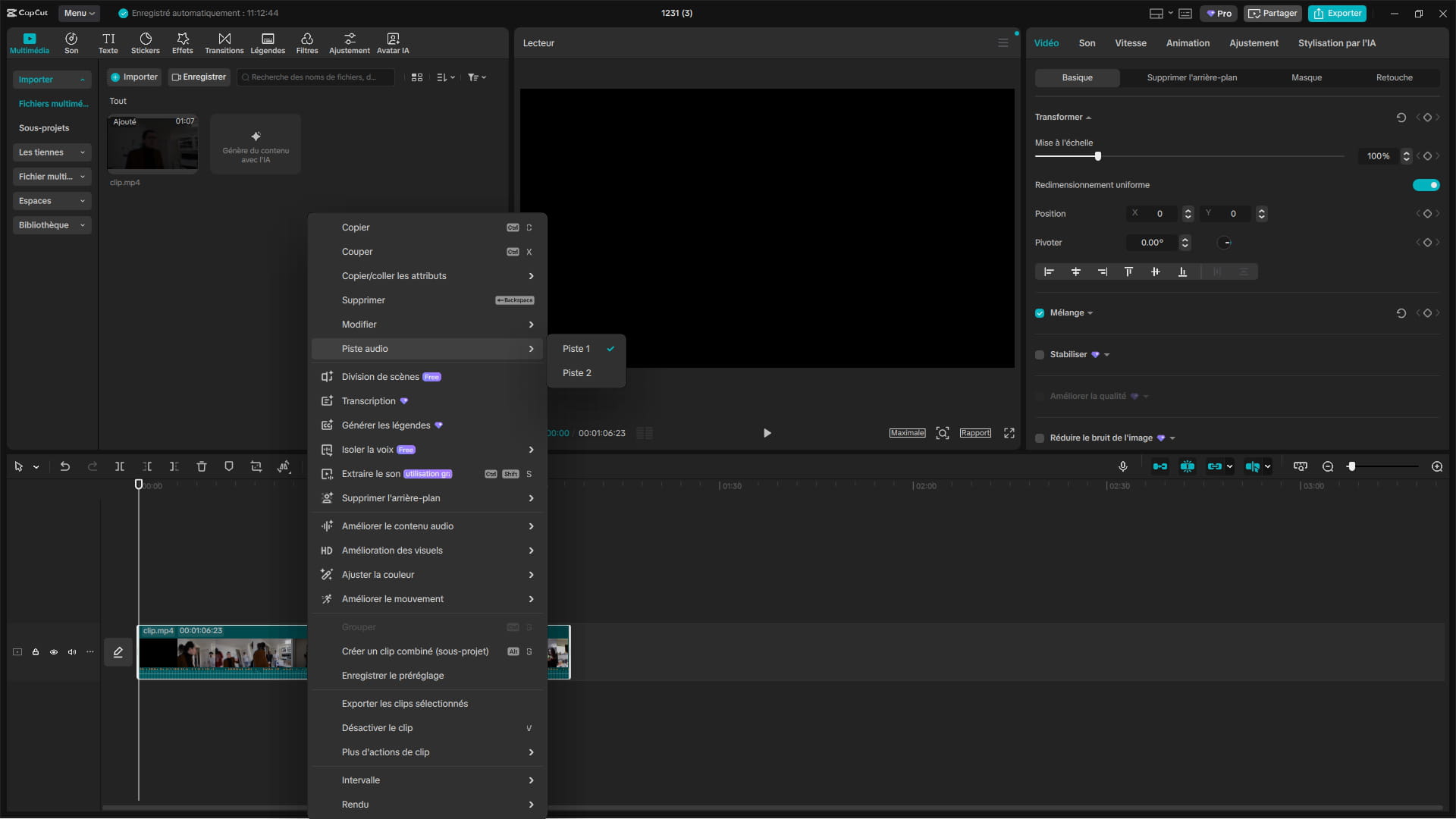The width and height of the screenshot is (1456, 819).
Task: Switch to the Vitesse tab
Action: coord(1130,43)
